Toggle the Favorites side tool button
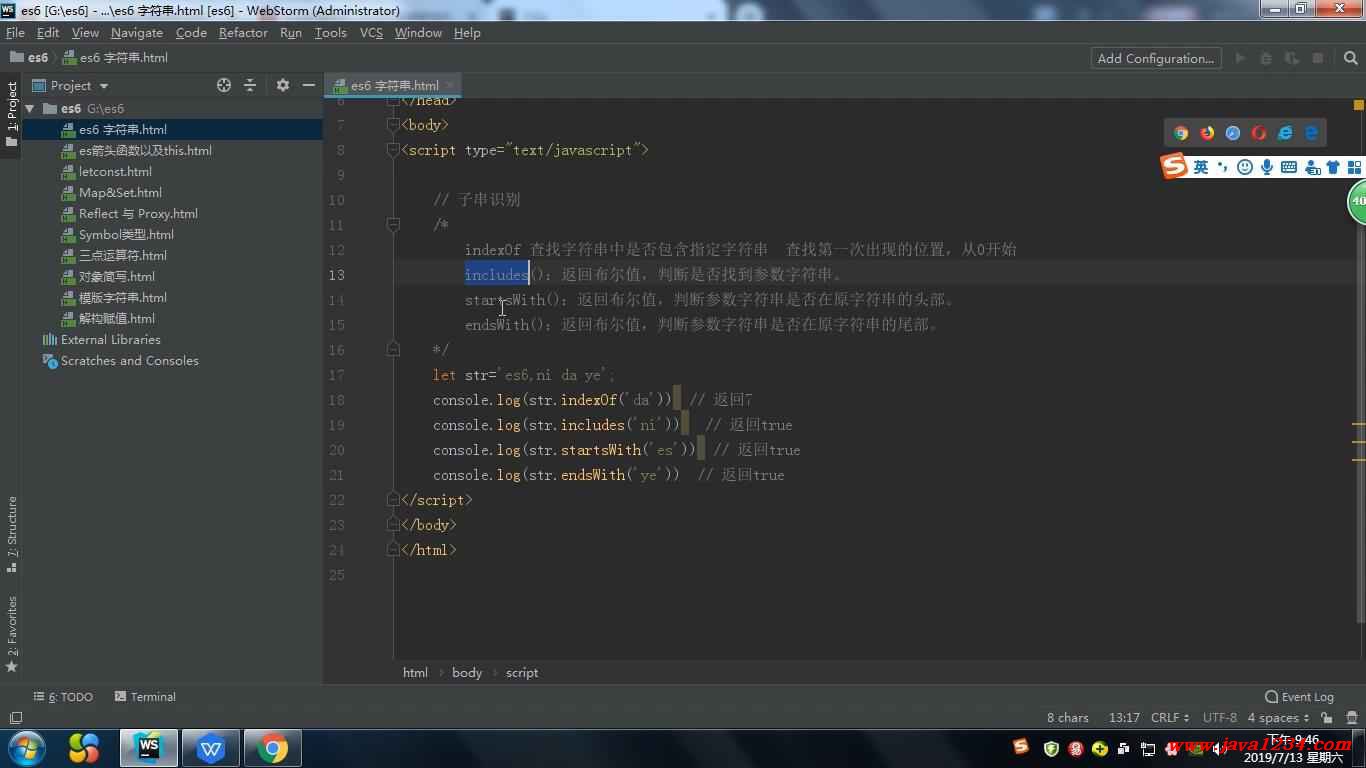Screen dimensions: 1366x768 pos(11,634)
